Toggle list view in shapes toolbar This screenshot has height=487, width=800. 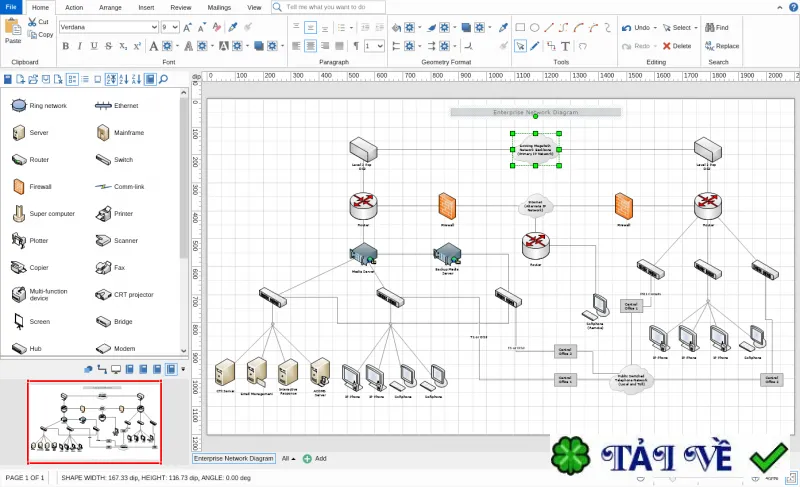click(x=85, y=79)
